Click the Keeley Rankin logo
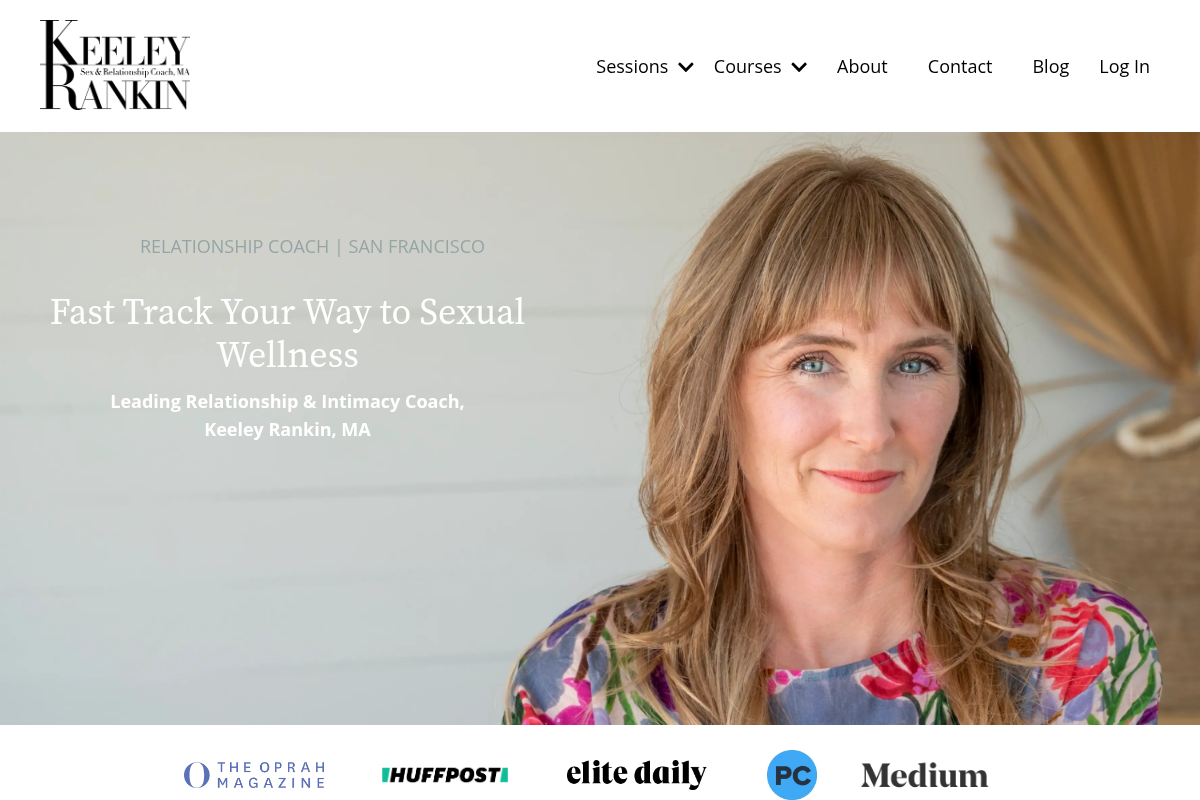Image resolution: width=1200 pixels, height=800 pixels. [115, 65]
